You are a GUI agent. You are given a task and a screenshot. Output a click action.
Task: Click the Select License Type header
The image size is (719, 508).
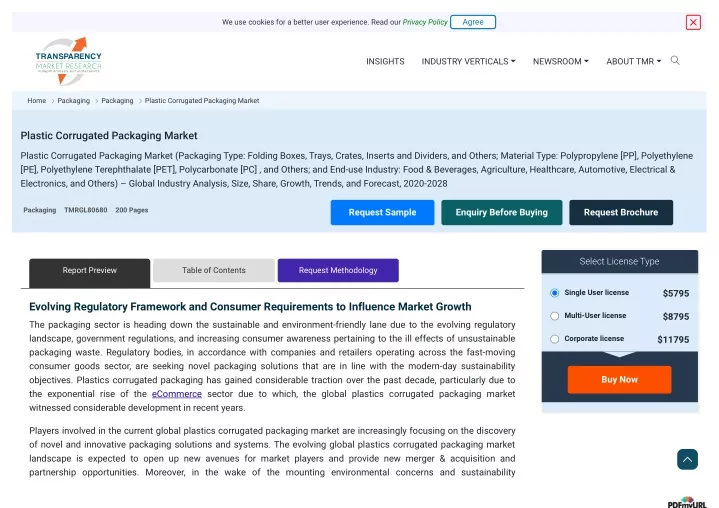(619, 261)
